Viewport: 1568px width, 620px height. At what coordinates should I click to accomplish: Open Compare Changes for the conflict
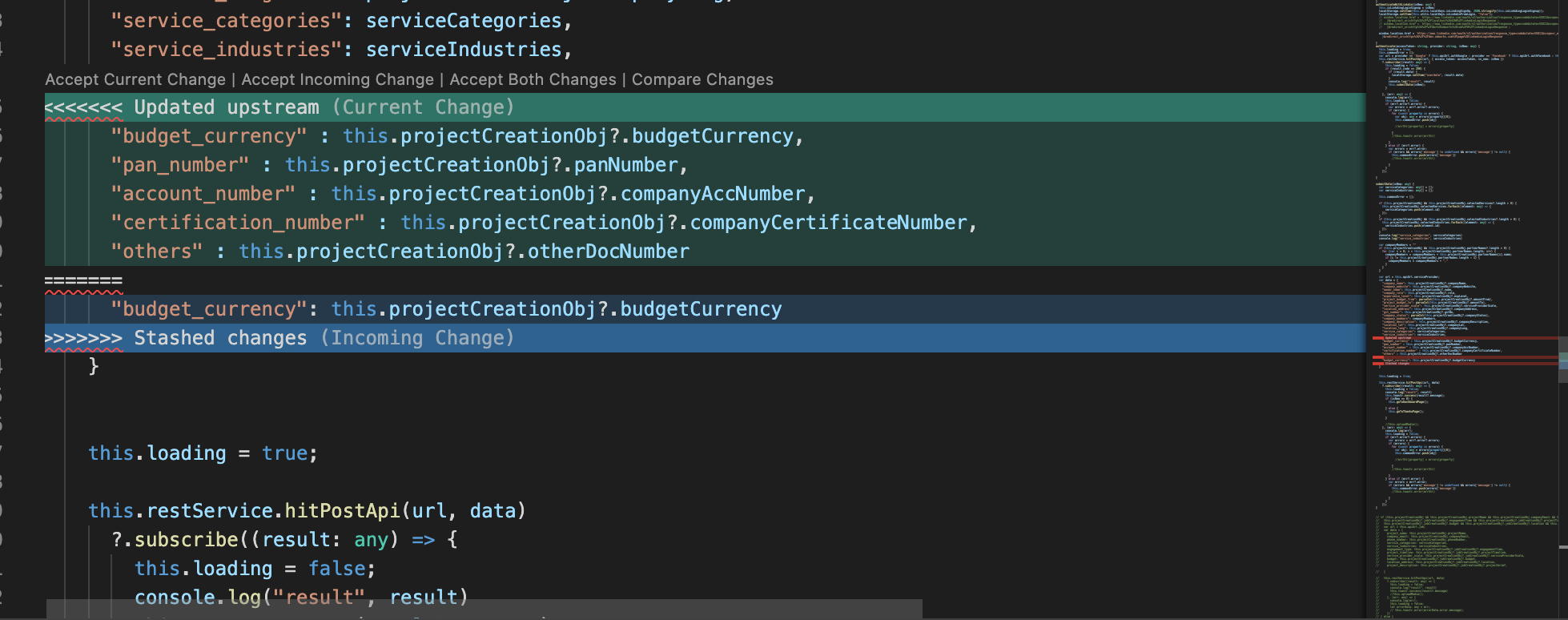click(x=702, y=79)
